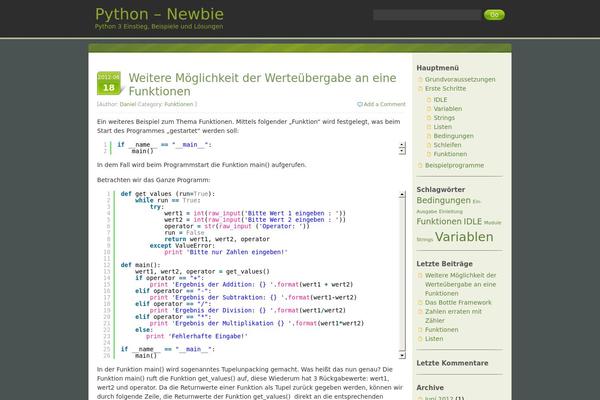This screenshot has width=600, height=400.
Task: Open the author link Daniel
Action: point(128,104)
